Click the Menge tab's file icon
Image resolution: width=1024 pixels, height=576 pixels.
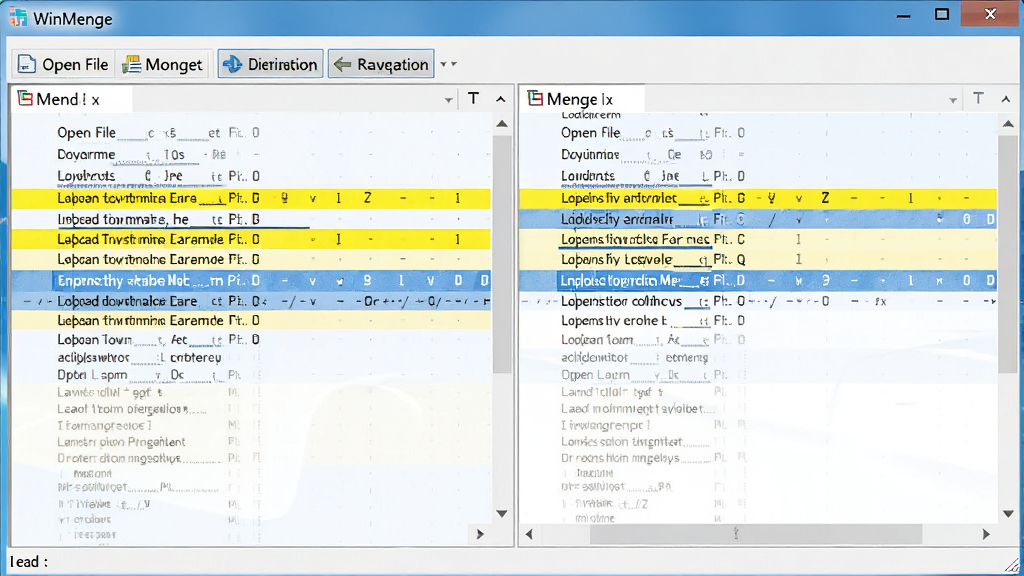536,99
